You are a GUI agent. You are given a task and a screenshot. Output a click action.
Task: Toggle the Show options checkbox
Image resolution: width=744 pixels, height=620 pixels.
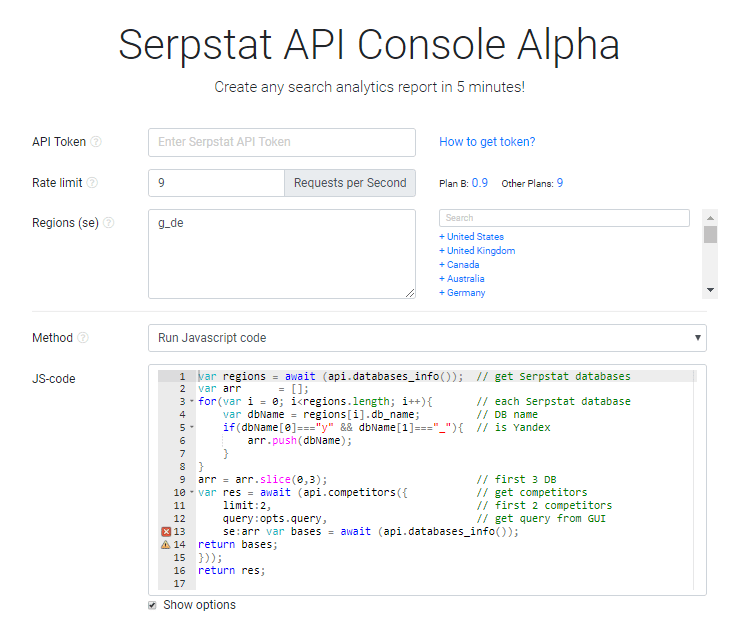tap(152, 605)
